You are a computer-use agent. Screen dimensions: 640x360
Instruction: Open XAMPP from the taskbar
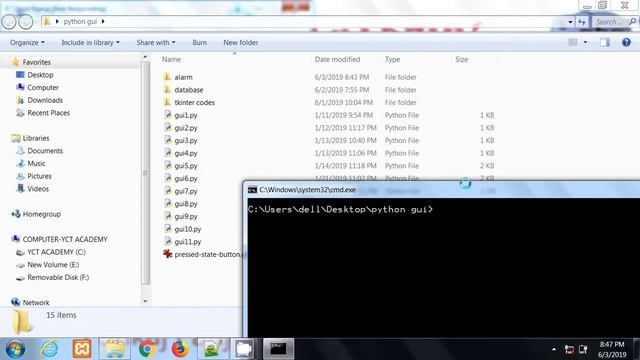82,349
